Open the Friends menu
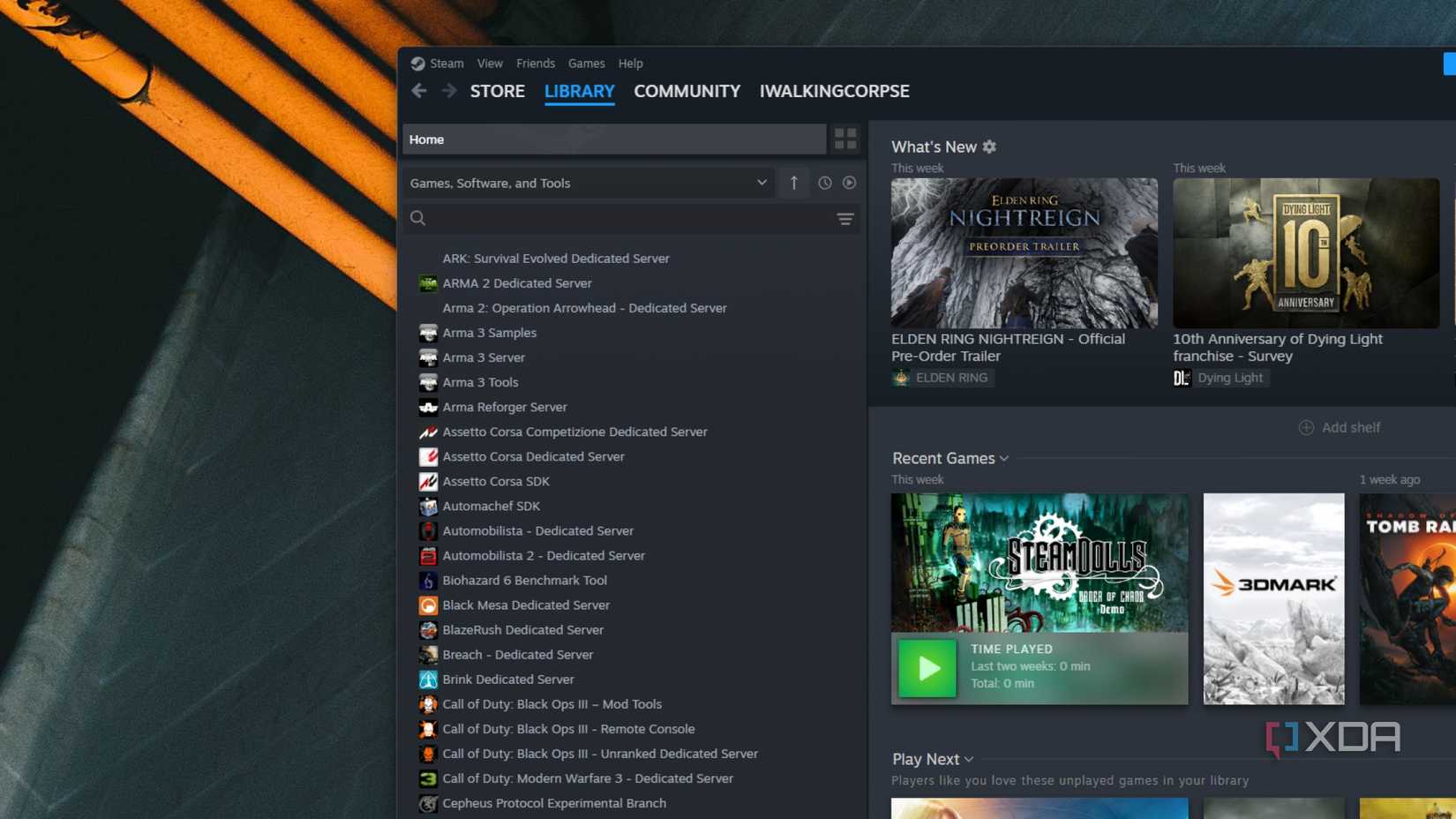Image resolution: width=1456 pixels, height=819 pixels. point(536,63)
